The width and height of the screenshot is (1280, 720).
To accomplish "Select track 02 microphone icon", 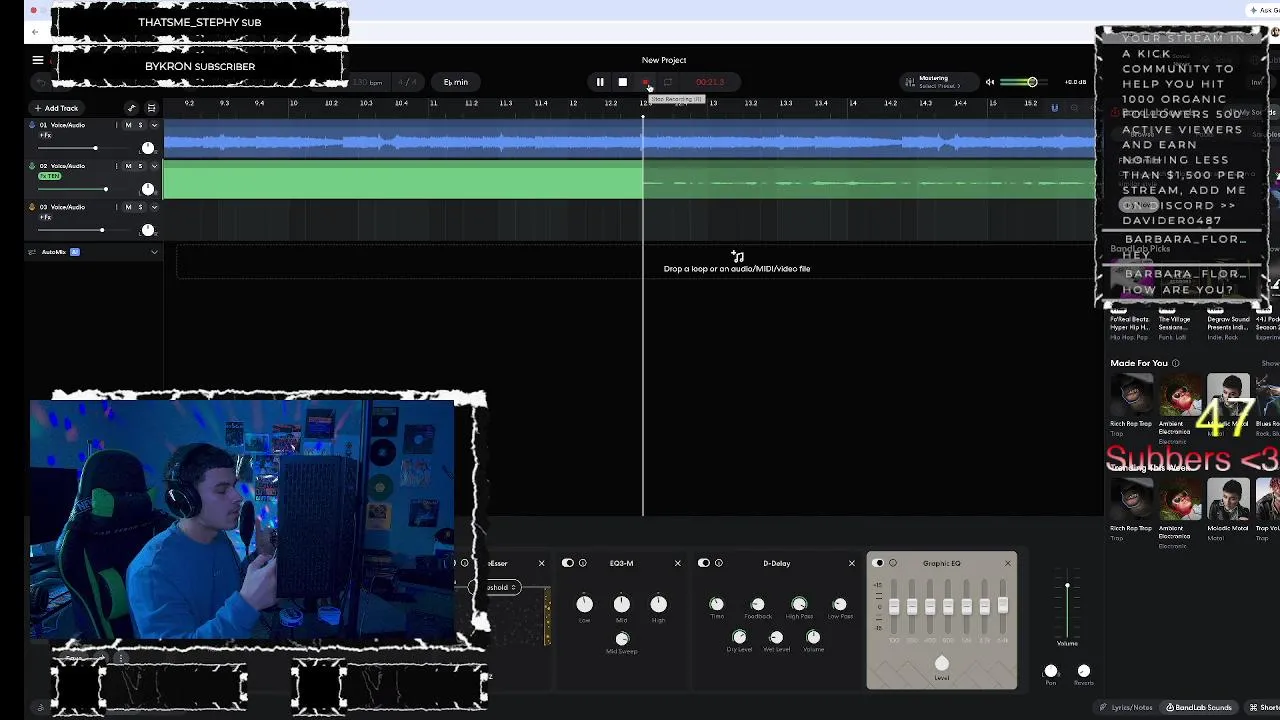I will tap(32, 166).
